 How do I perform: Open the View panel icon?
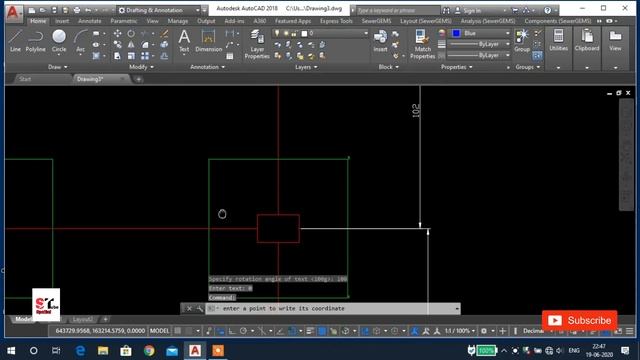(x=615, y=40)
